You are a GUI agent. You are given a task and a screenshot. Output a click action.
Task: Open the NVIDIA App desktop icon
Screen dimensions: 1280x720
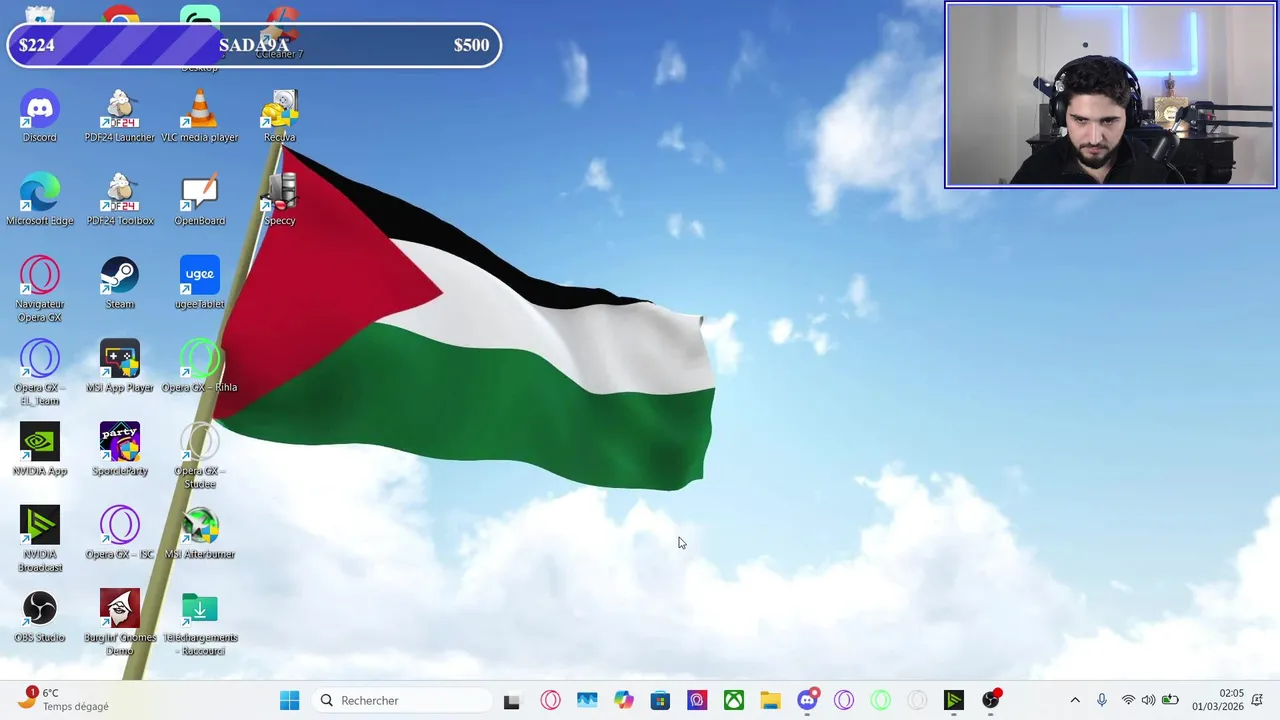tap(40, 449)
